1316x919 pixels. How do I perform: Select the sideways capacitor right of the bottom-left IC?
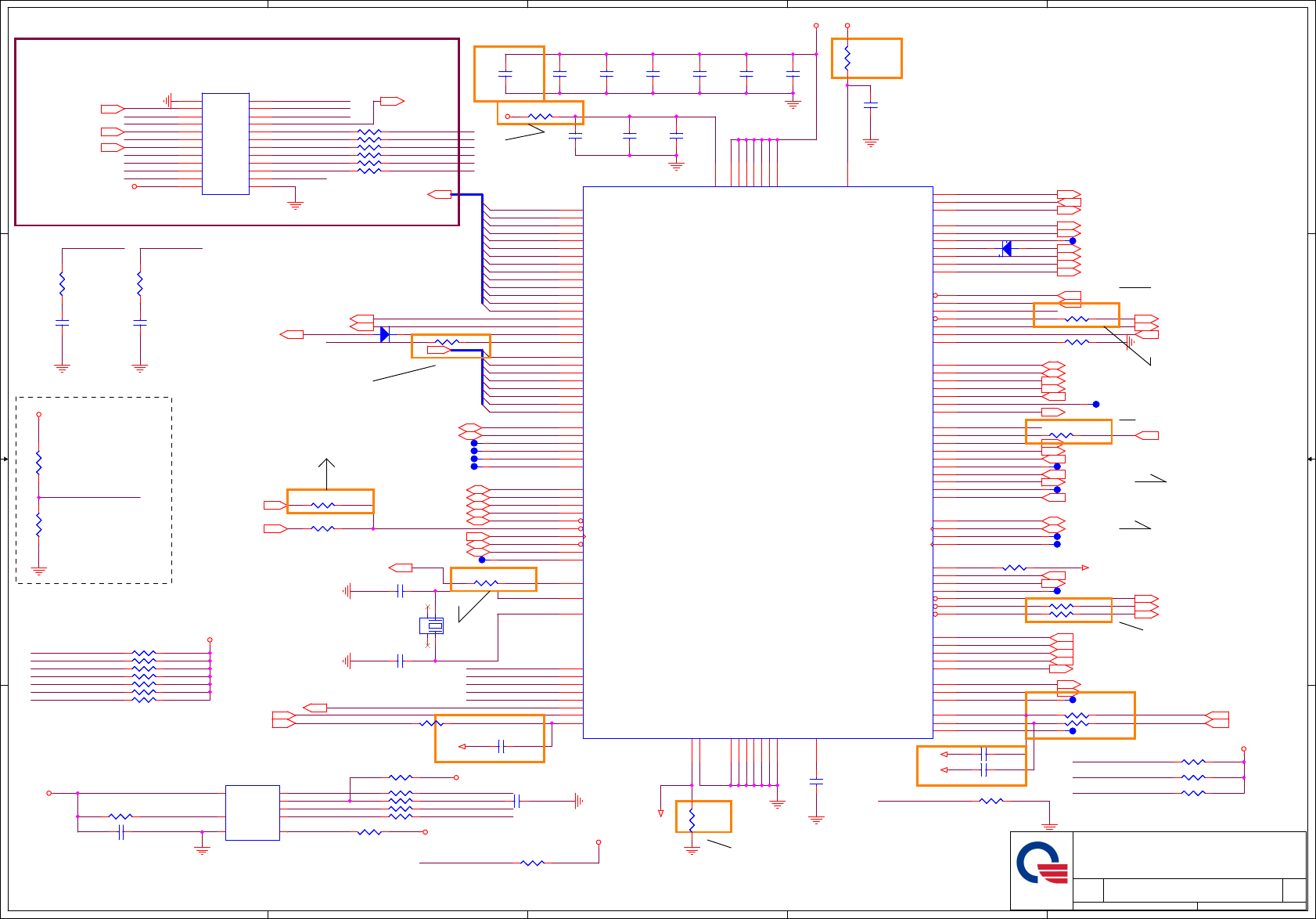click(x=517, y=801)
